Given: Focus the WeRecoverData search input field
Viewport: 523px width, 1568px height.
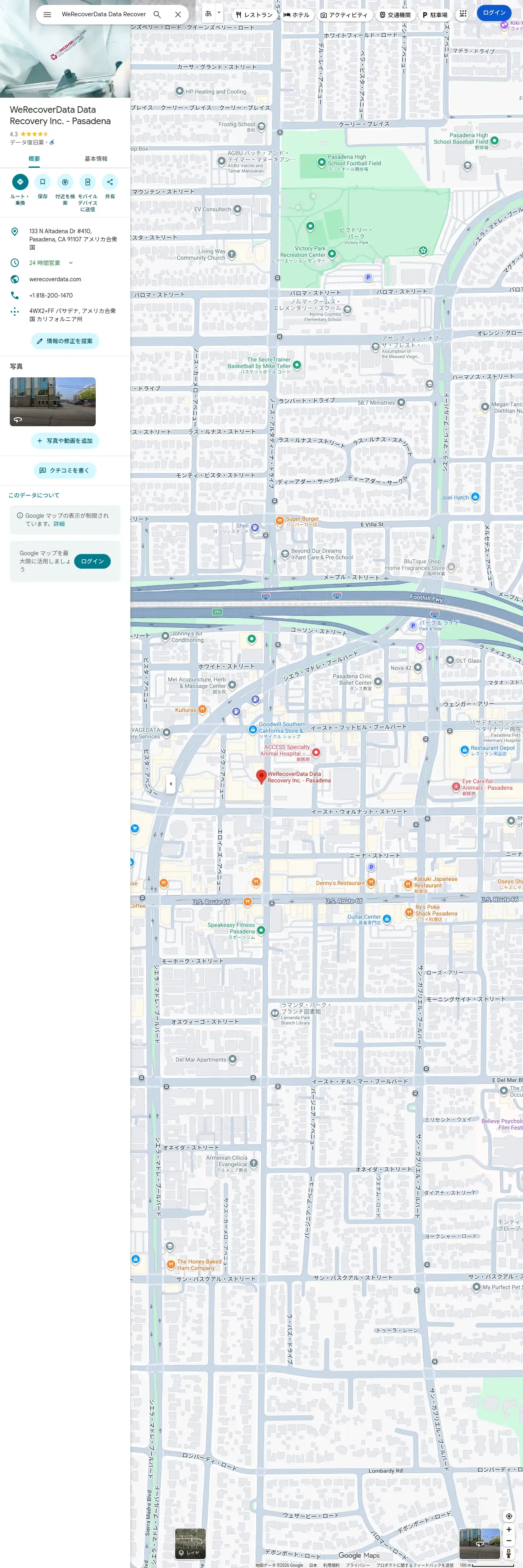Looking at the screenshot, I should [x=103, y=15].
